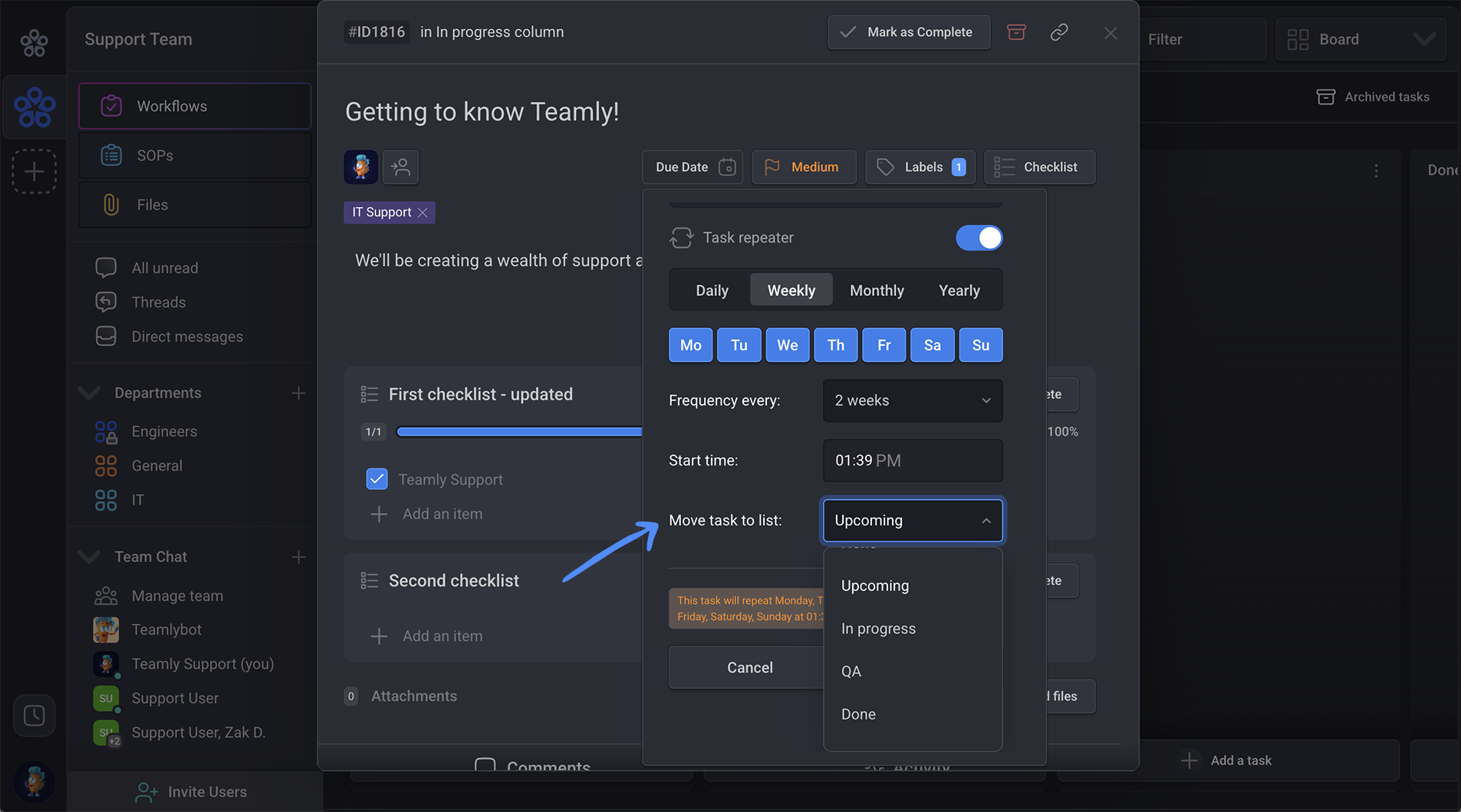The width and height of the screenshot is (1461, 812).
Task: Toggle the Mo day button
Action: click(x=690, y=345)
